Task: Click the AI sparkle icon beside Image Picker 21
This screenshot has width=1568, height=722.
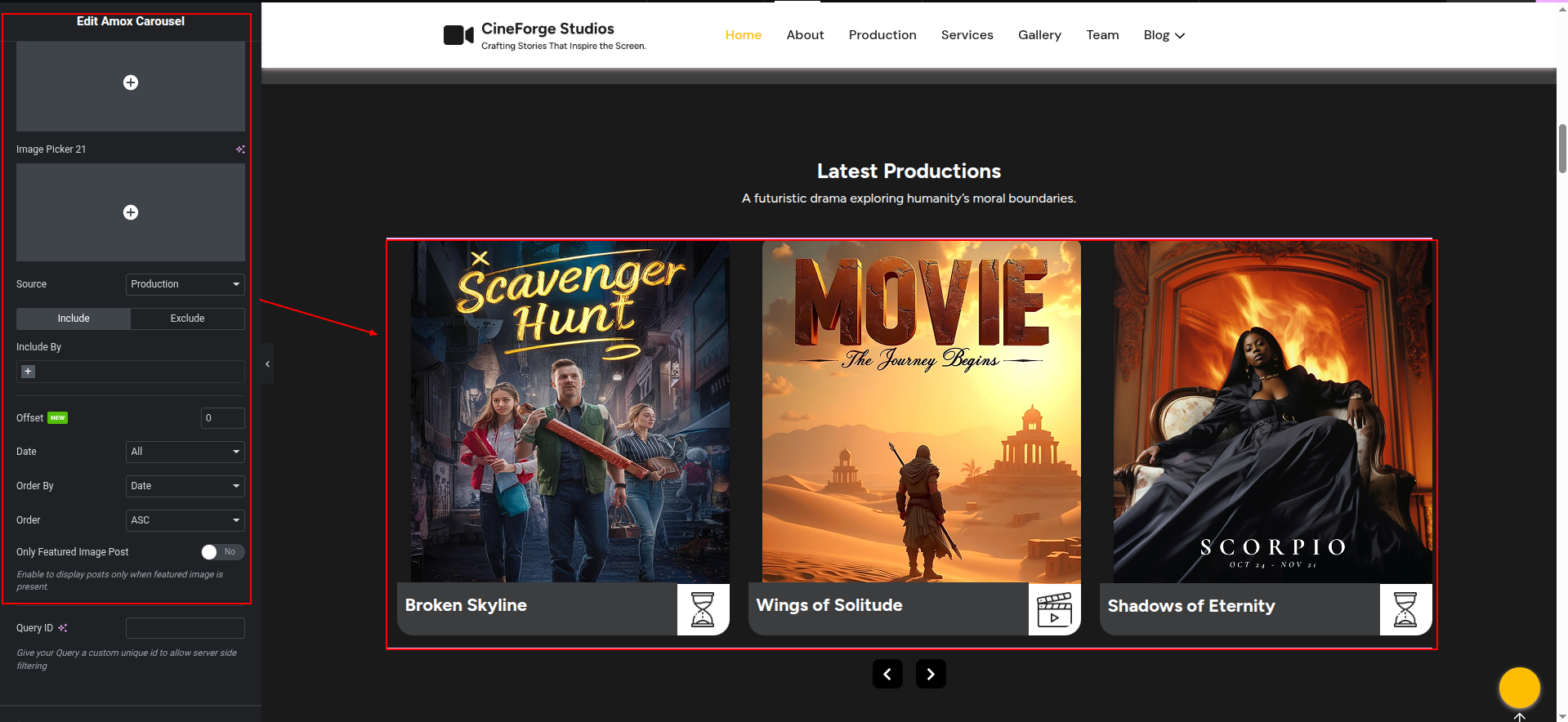Action: point(240,149)
